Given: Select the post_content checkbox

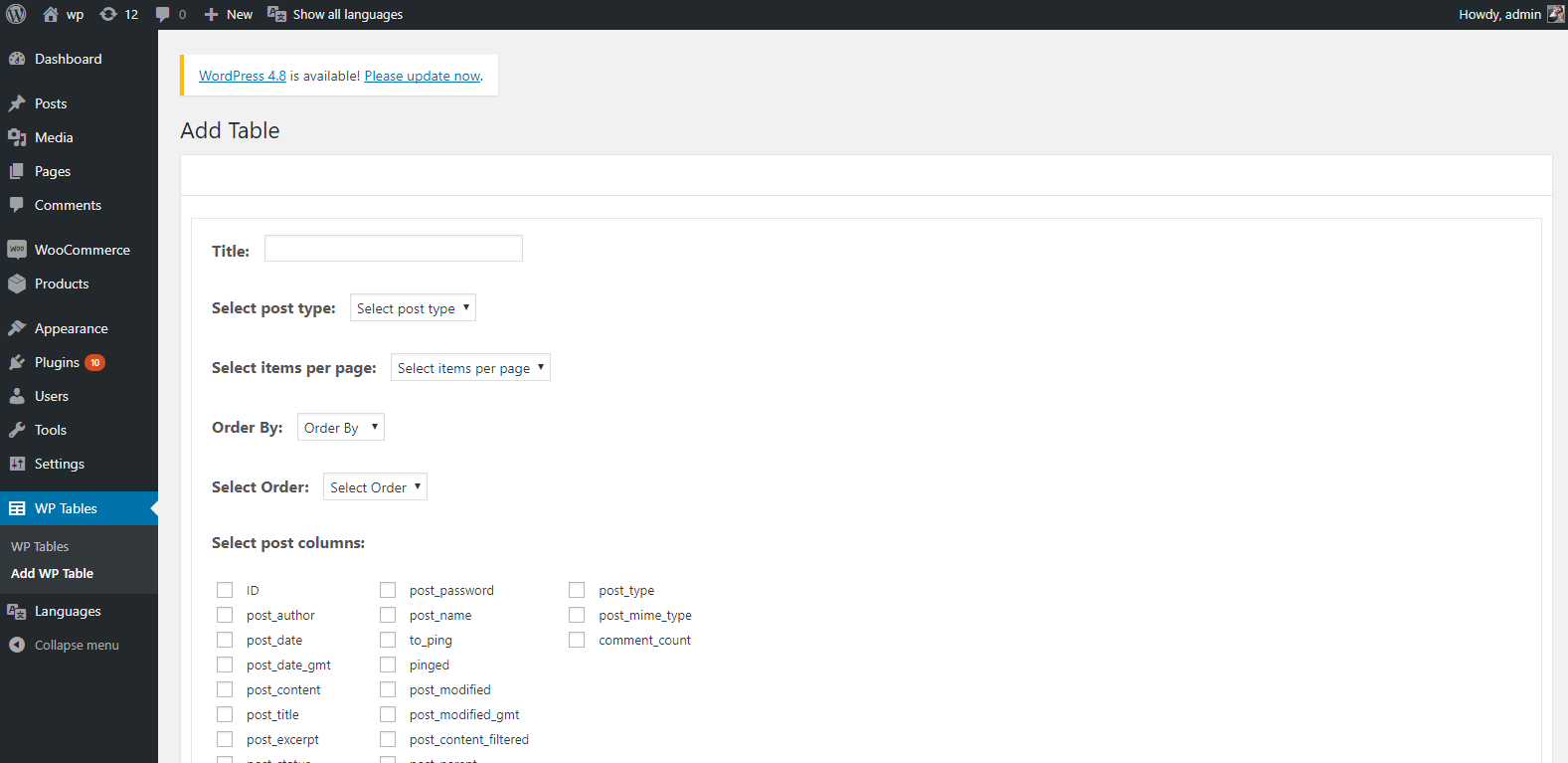Looking at the screenshot, I should point(225,689).
